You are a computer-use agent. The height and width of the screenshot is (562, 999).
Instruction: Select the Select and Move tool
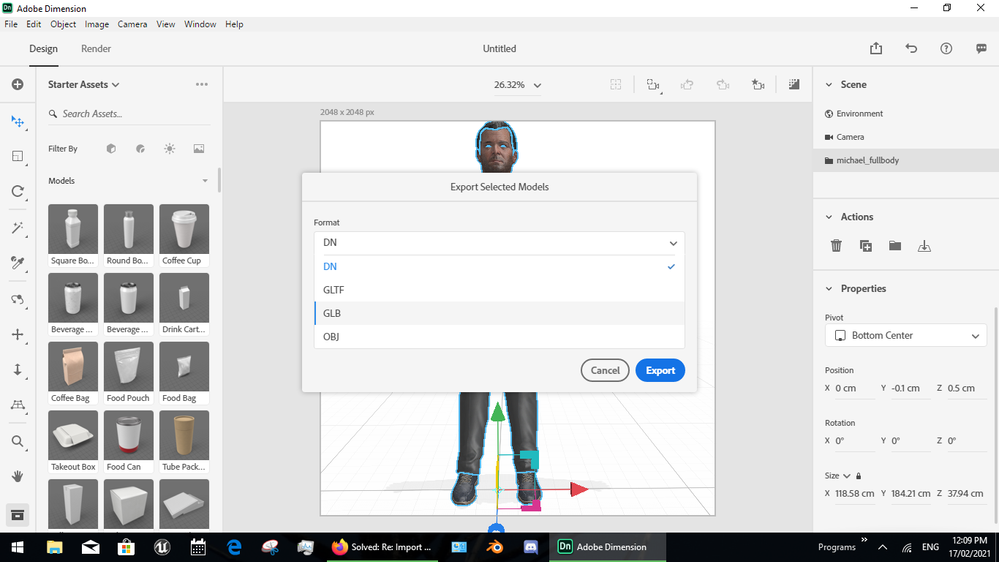17,122
